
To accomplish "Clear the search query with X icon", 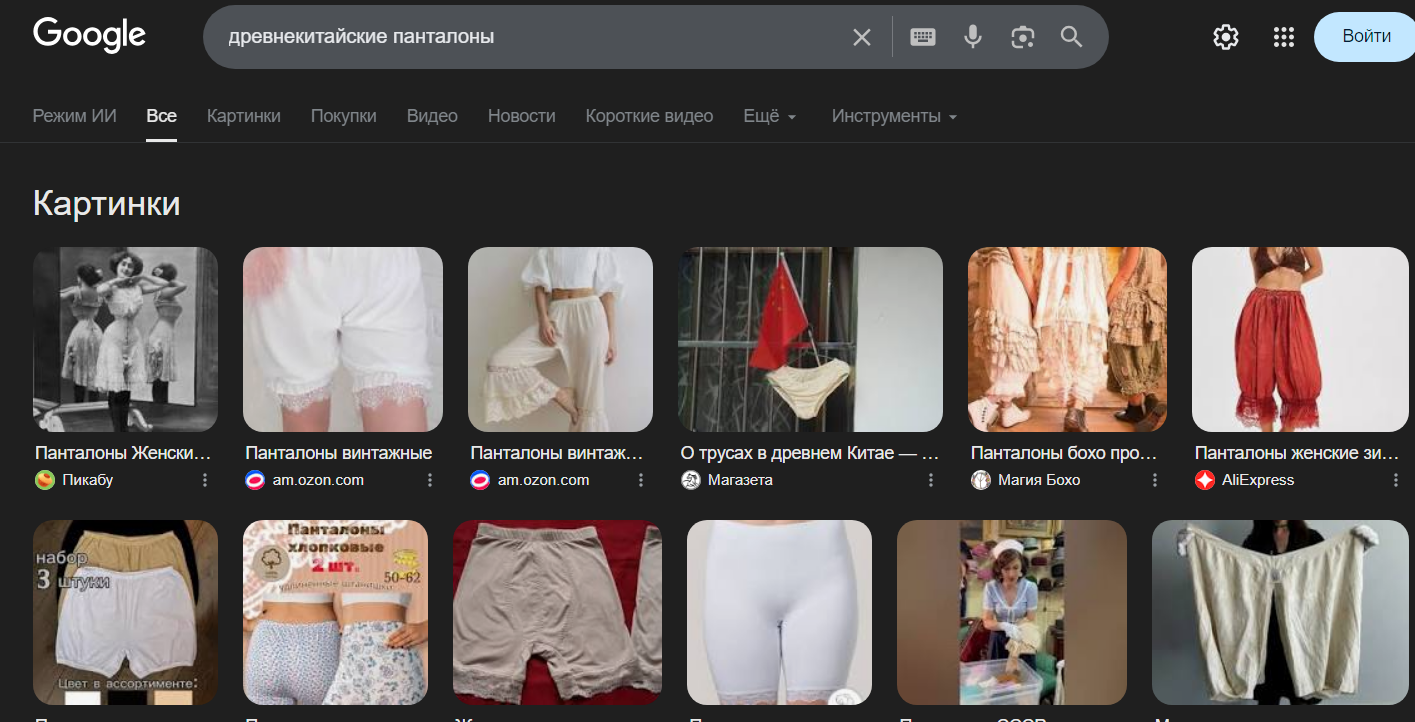I will (862, 37).
